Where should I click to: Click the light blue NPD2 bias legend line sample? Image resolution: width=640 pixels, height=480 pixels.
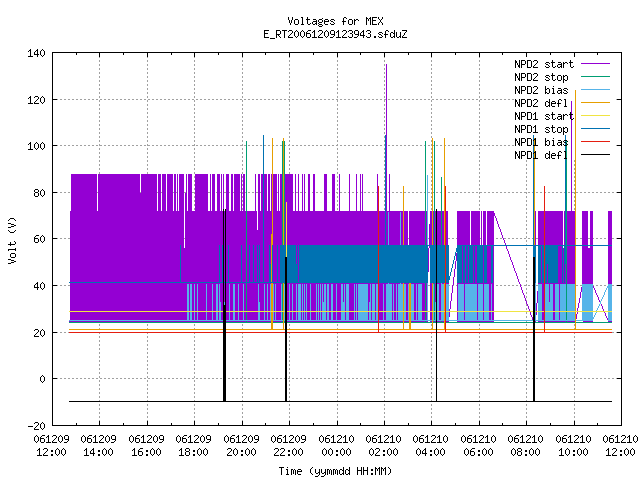tap(596, 89)
